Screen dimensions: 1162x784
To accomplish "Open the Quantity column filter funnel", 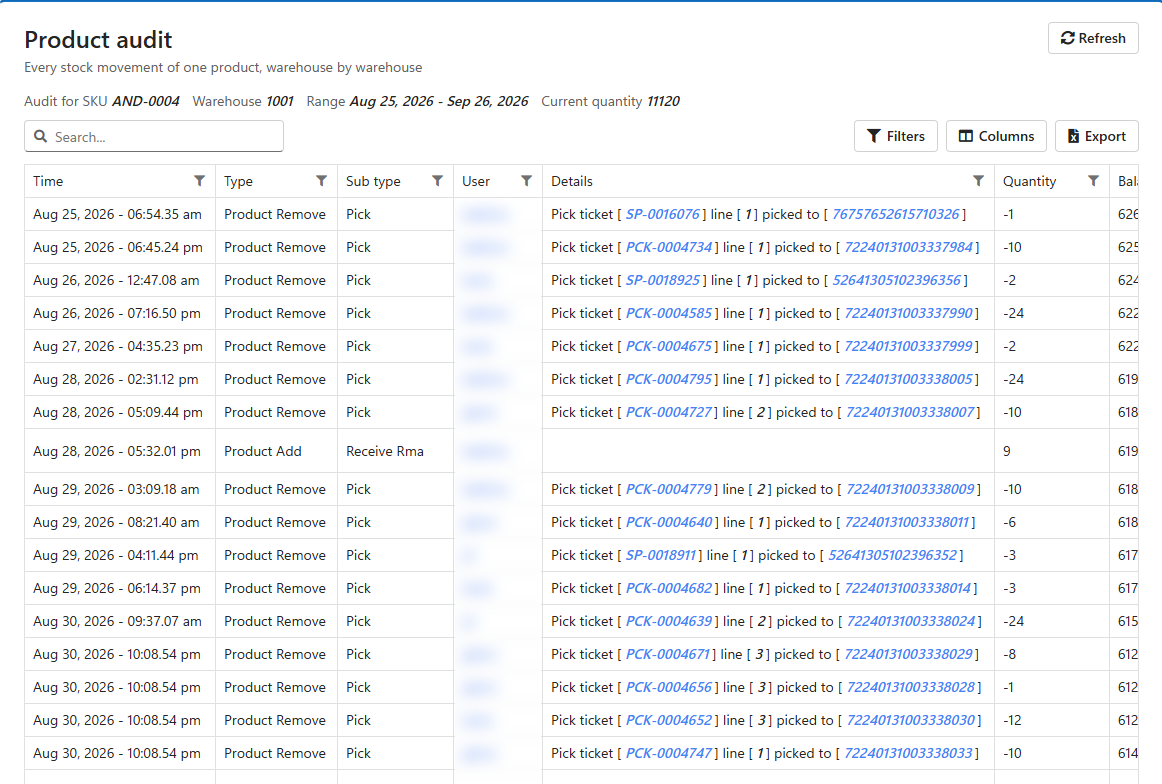I will pyautogui.click(x=1093, y=181).
